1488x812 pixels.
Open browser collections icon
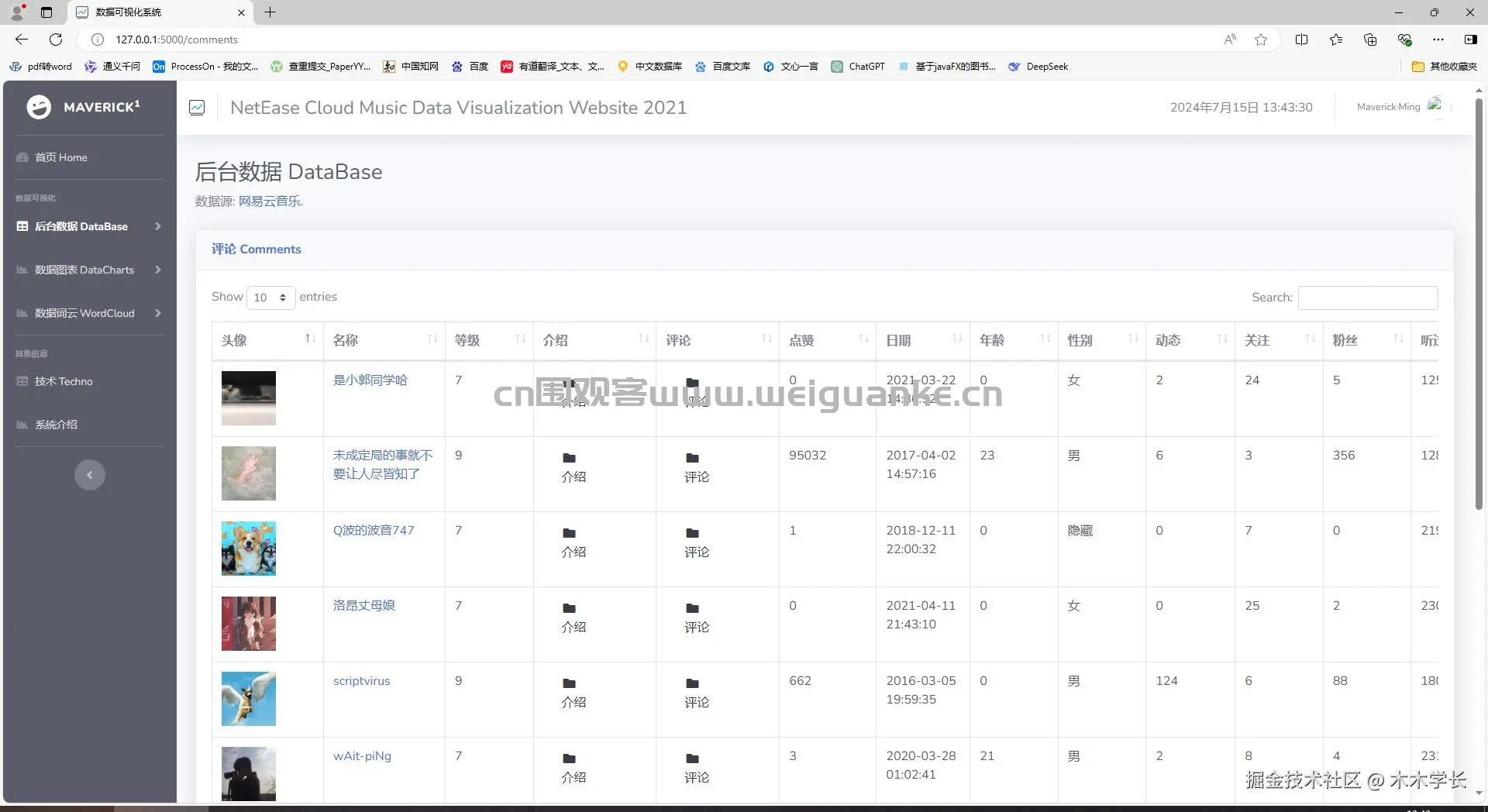tap(1370, 40)
